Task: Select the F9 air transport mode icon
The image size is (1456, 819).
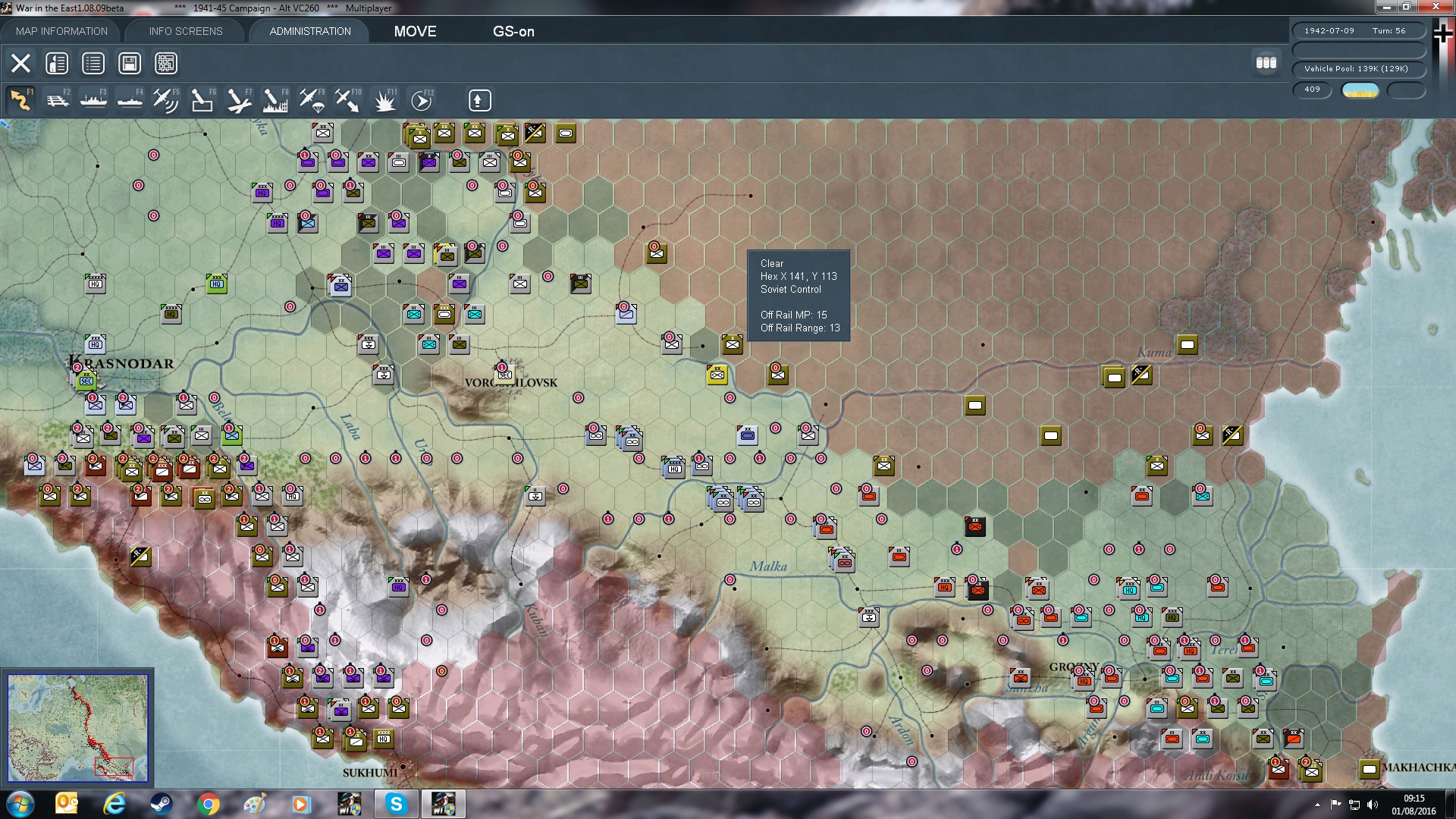Action: click(312, 100)
